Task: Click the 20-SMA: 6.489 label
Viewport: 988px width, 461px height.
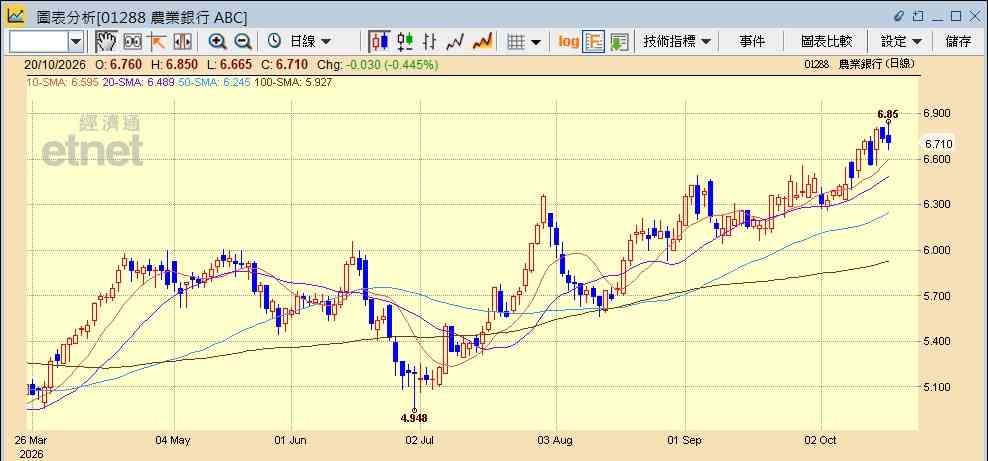Action: [139, 82]
